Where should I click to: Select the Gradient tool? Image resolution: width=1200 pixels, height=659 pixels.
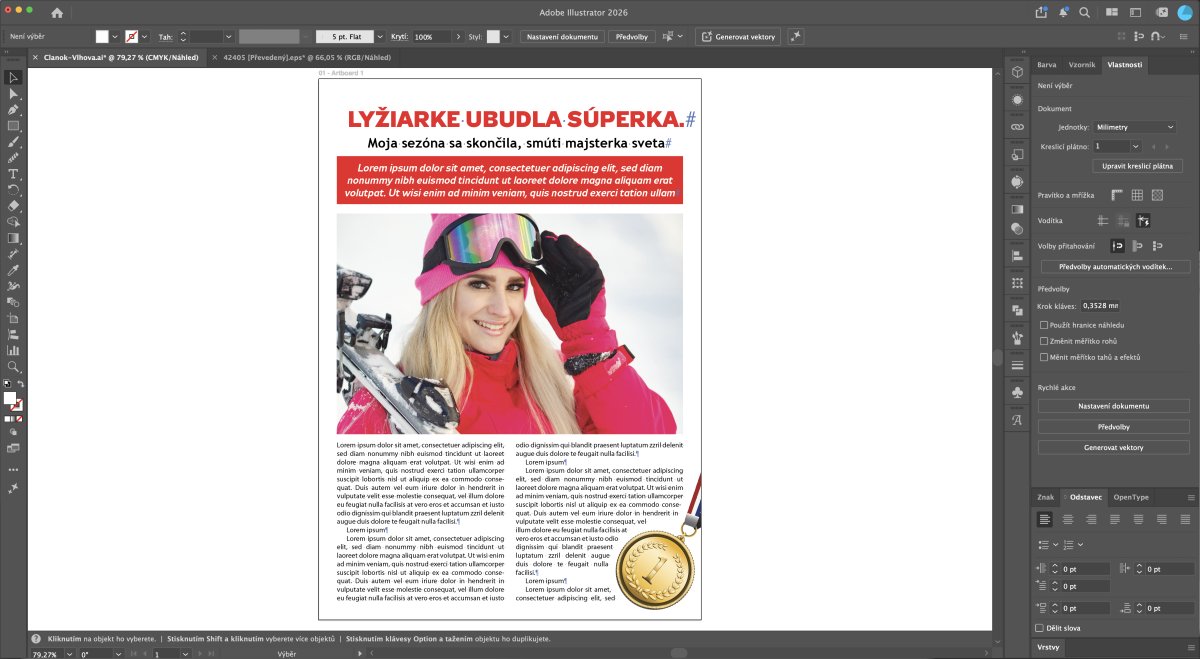13,238
